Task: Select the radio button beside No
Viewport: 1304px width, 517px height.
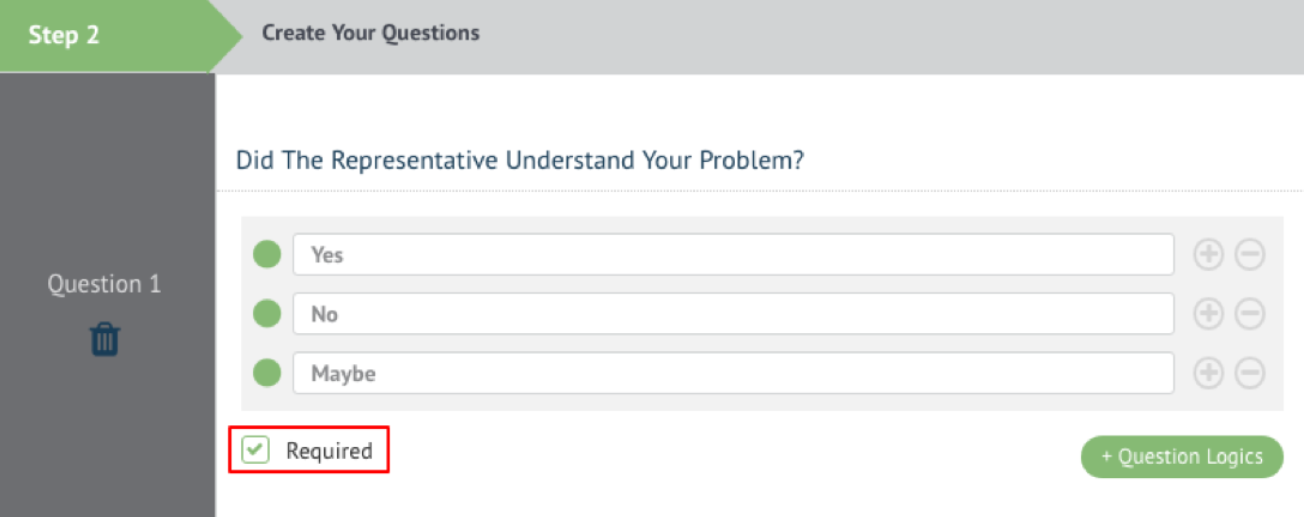Action: [267, 314]
